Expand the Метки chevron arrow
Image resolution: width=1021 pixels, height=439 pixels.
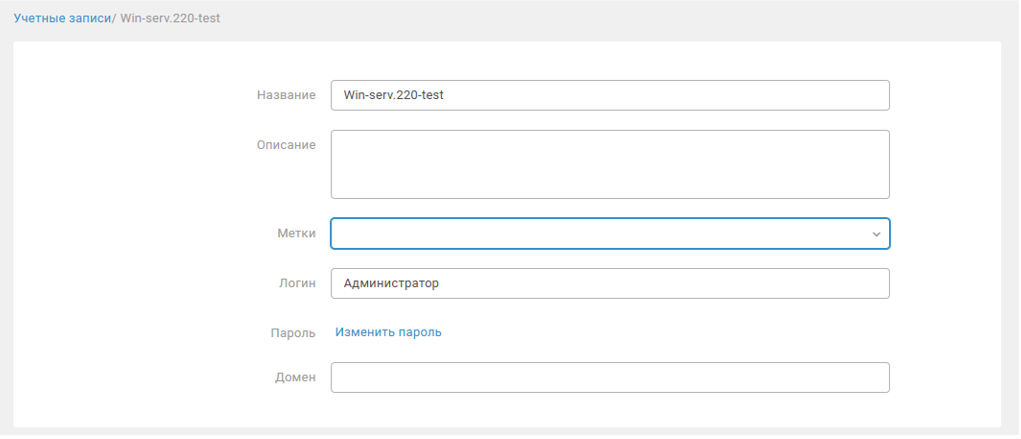coord(876,234)
